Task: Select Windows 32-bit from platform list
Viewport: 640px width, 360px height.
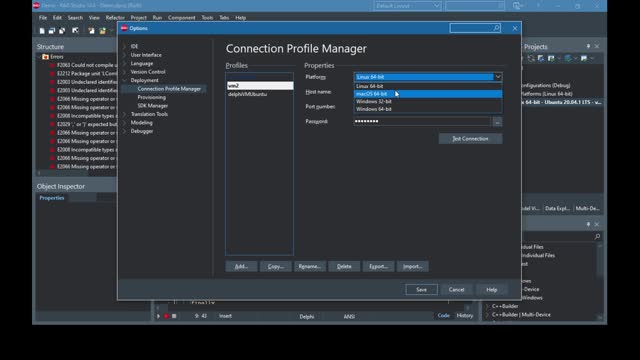Action: pos(428,102)
